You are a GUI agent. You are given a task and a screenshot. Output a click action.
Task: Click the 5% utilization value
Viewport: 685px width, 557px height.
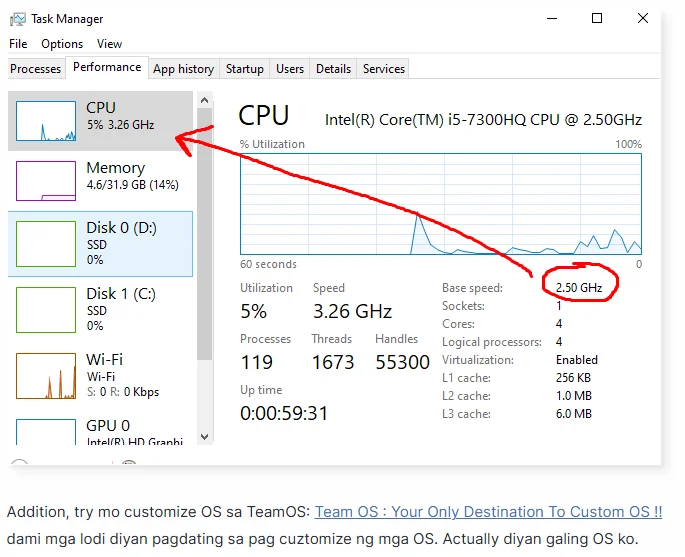pyautogui.click(x=253, y=311)
